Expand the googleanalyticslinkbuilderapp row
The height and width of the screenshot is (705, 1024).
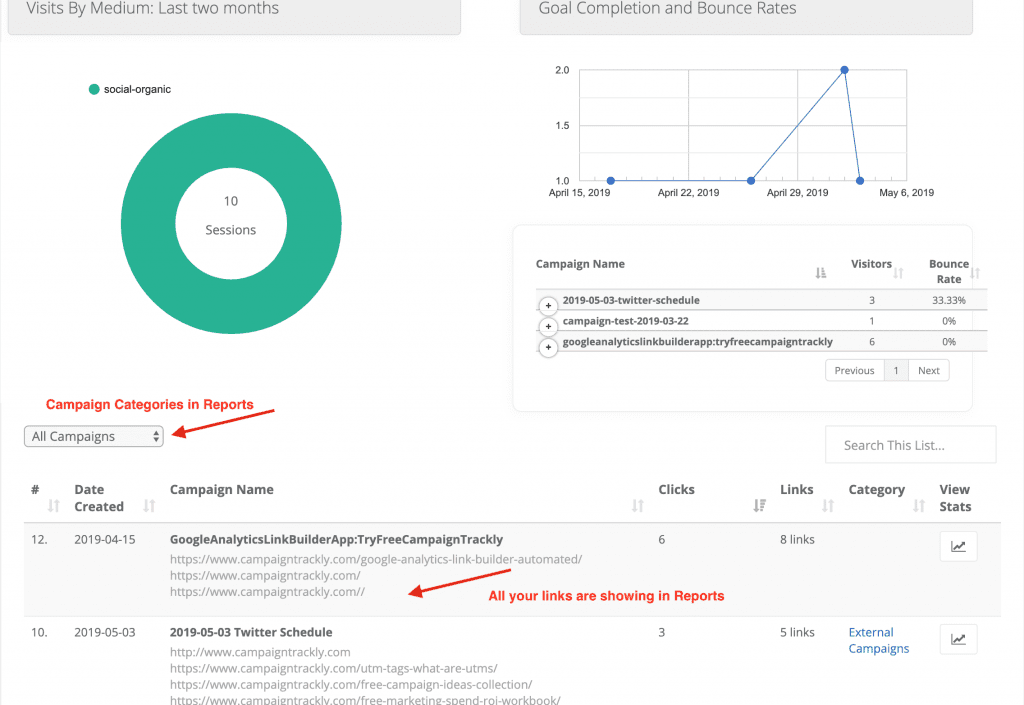click(x=548, y=347)
